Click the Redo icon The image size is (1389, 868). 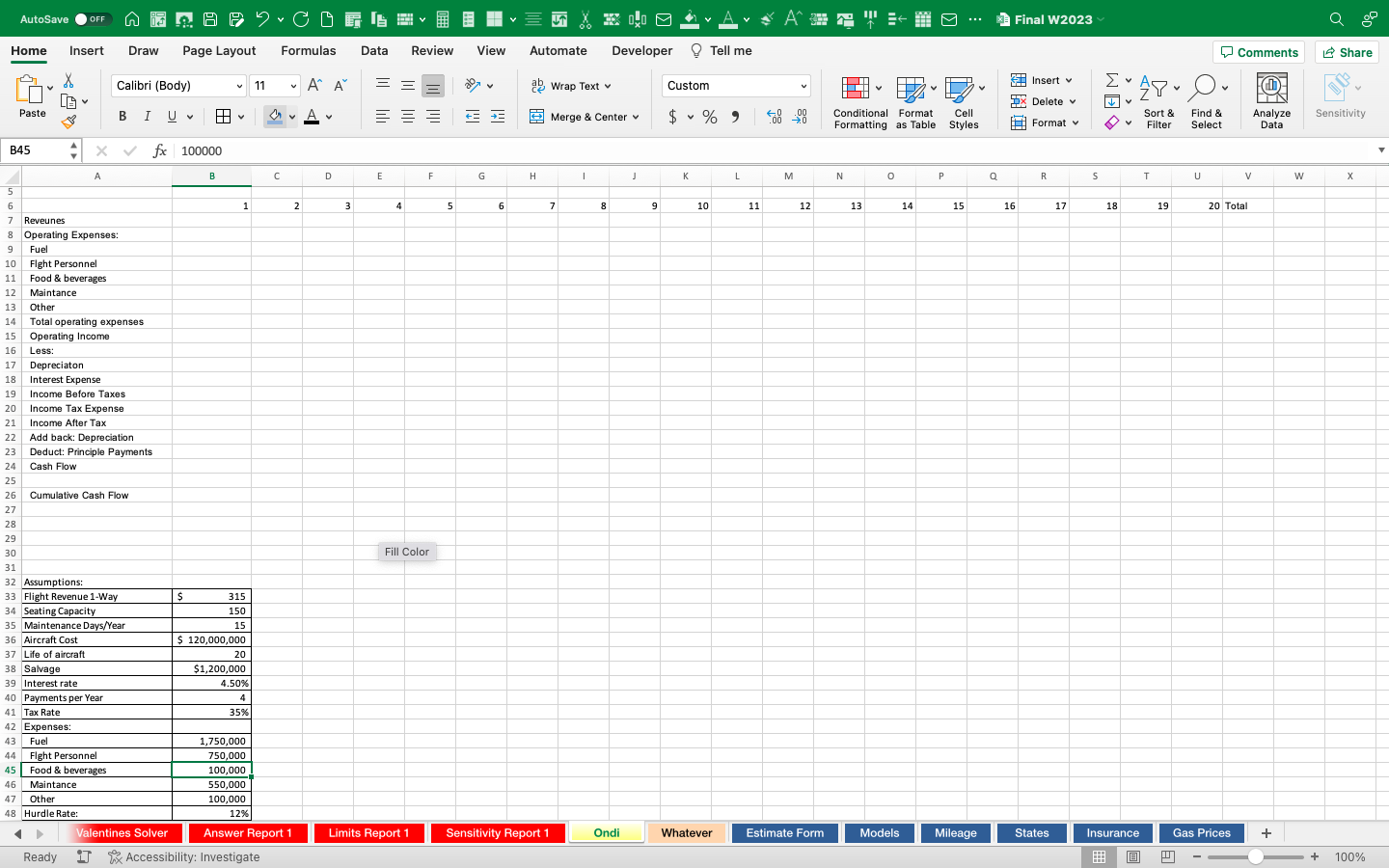[x=301, y=19]
